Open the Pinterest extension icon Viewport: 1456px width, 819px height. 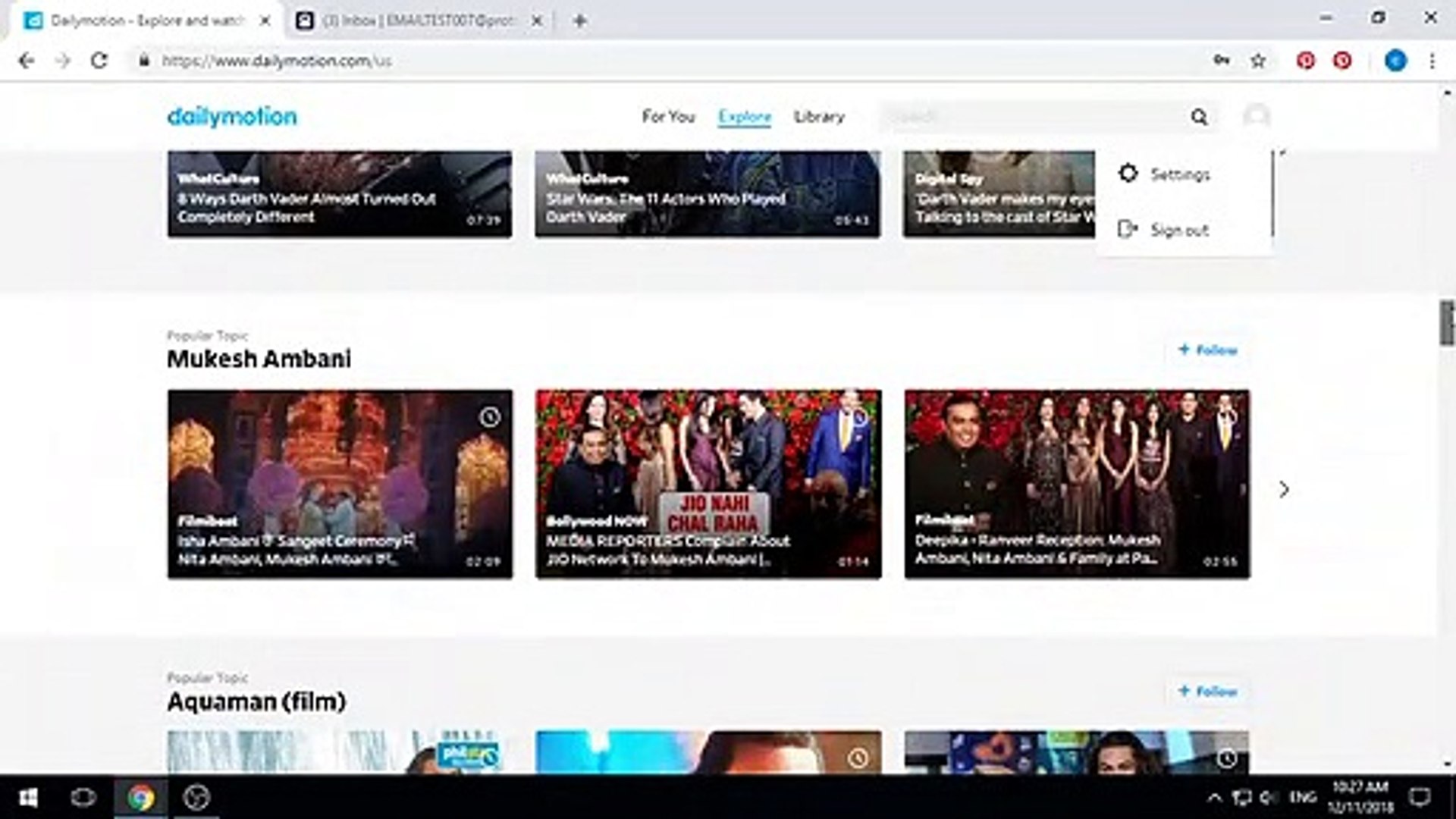pyautogui.click(x=1305, y=61)
